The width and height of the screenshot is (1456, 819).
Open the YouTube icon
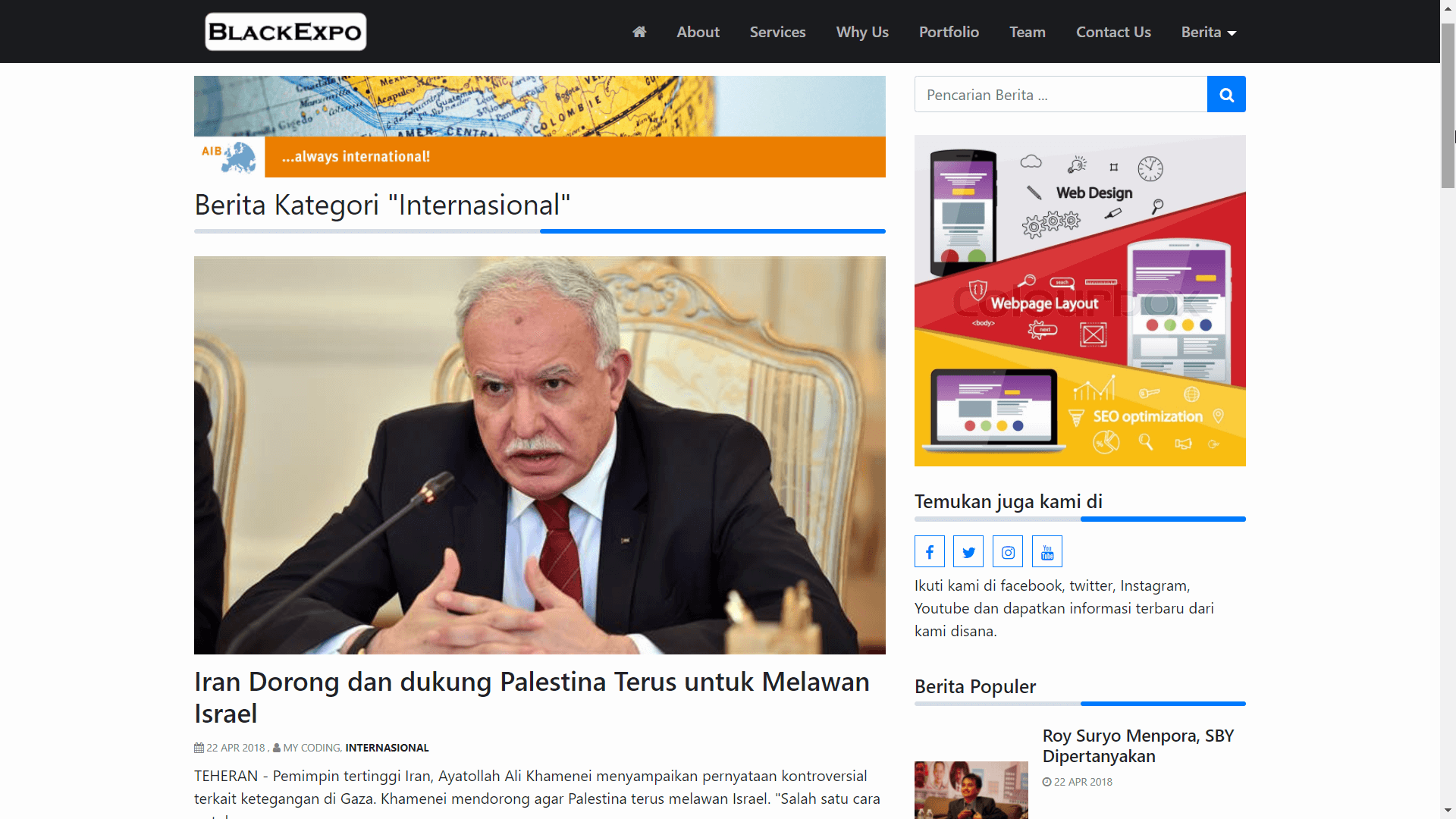coord(1047,551)
